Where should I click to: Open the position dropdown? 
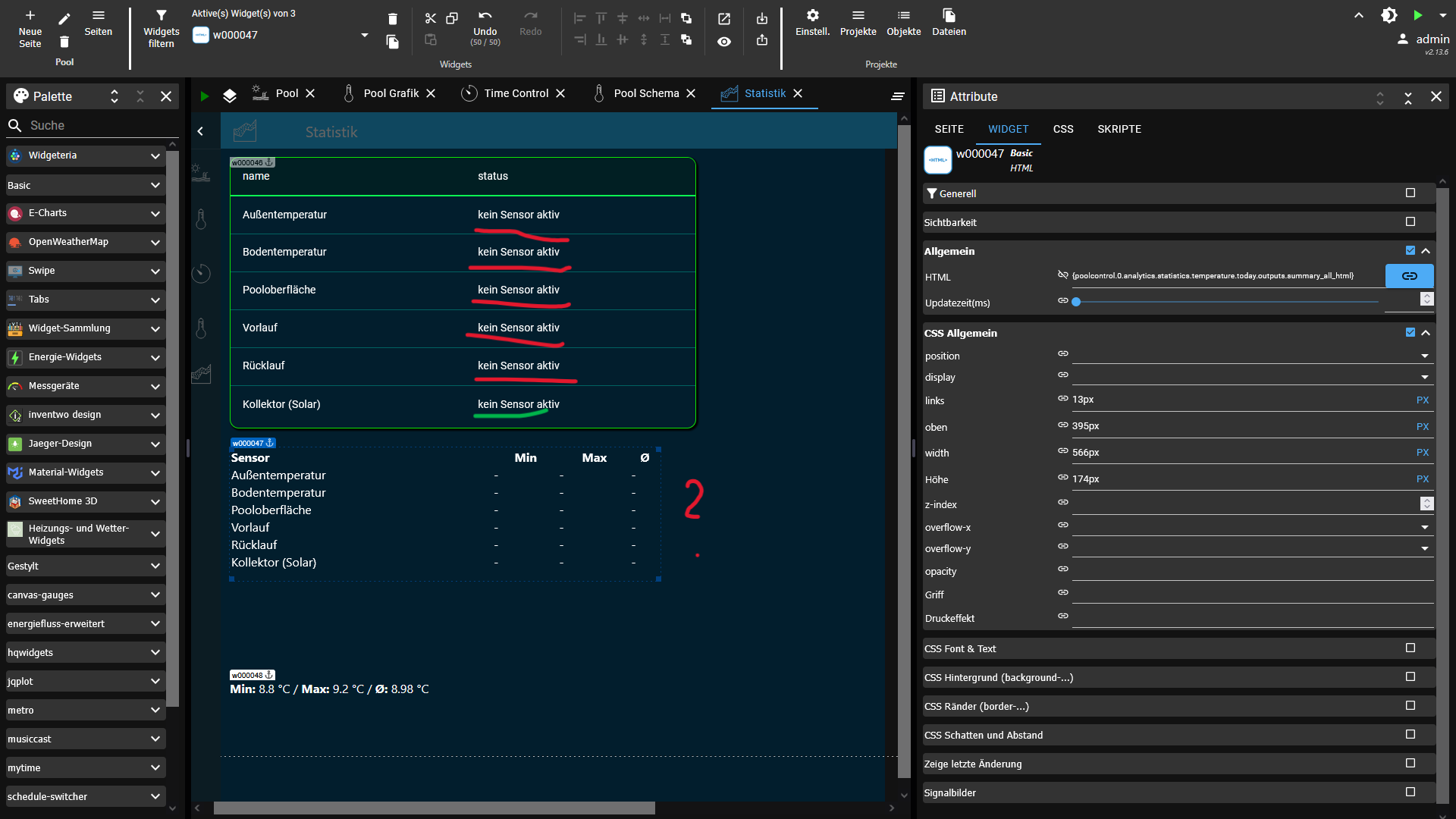[1424, 356]
